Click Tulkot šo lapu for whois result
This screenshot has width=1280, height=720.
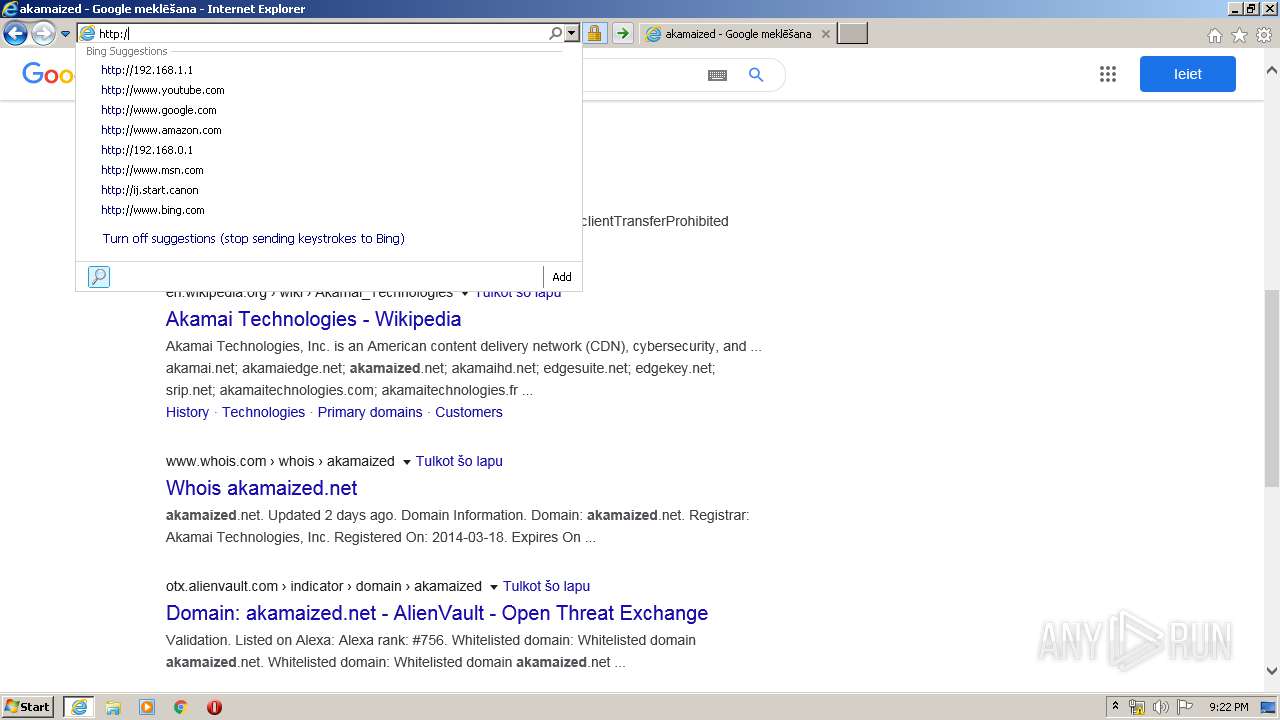pos(459,461)
